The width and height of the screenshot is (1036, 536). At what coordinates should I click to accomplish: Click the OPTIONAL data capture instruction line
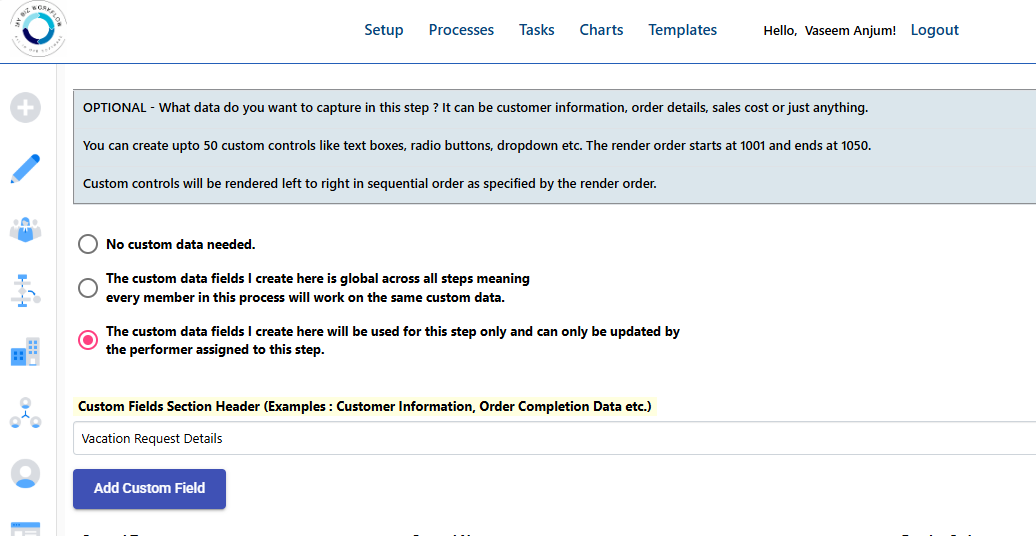pyautogui.click(x=476, y=108)
